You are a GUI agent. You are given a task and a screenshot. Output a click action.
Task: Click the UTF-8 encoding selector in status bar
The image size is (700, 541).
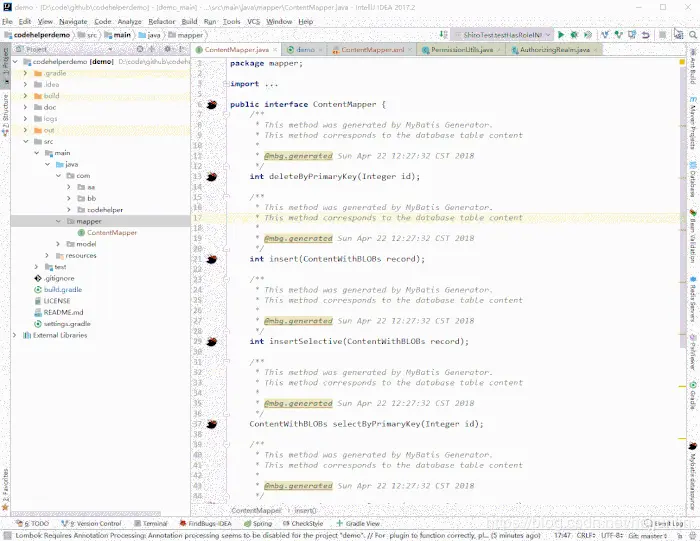tap(612, 535)
